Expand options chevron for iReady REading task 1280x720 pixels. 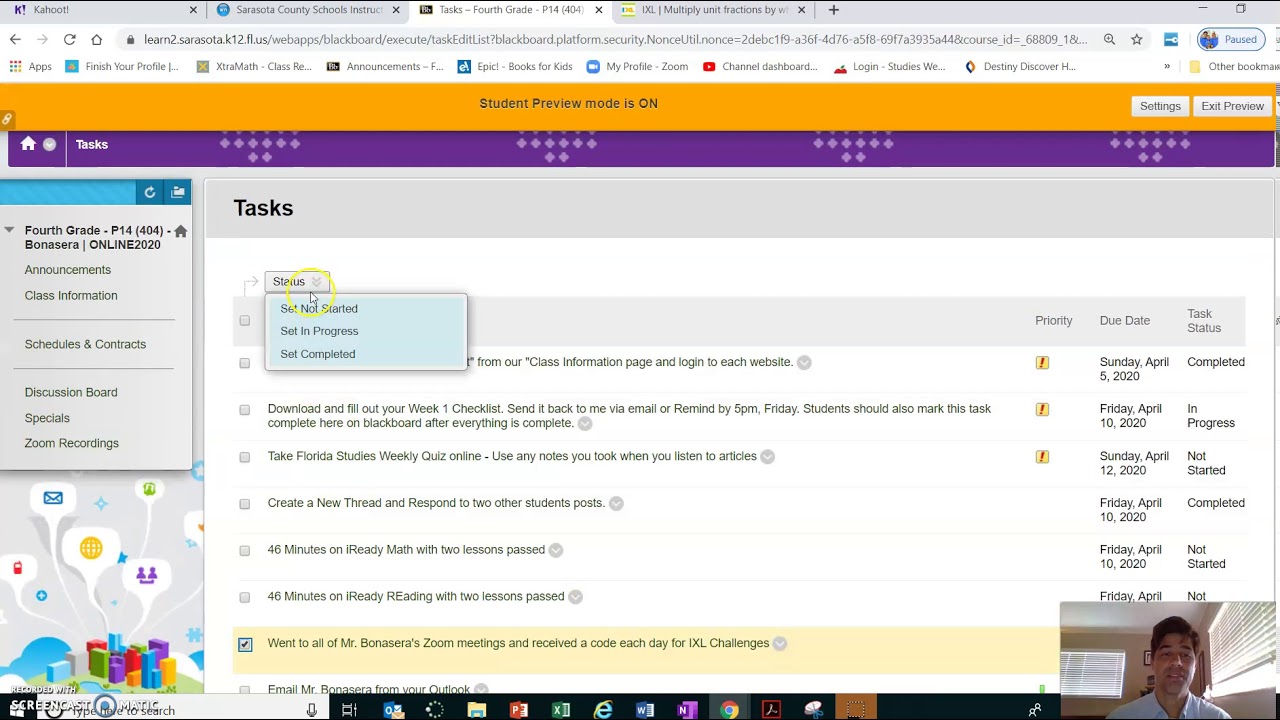[575, 597]
